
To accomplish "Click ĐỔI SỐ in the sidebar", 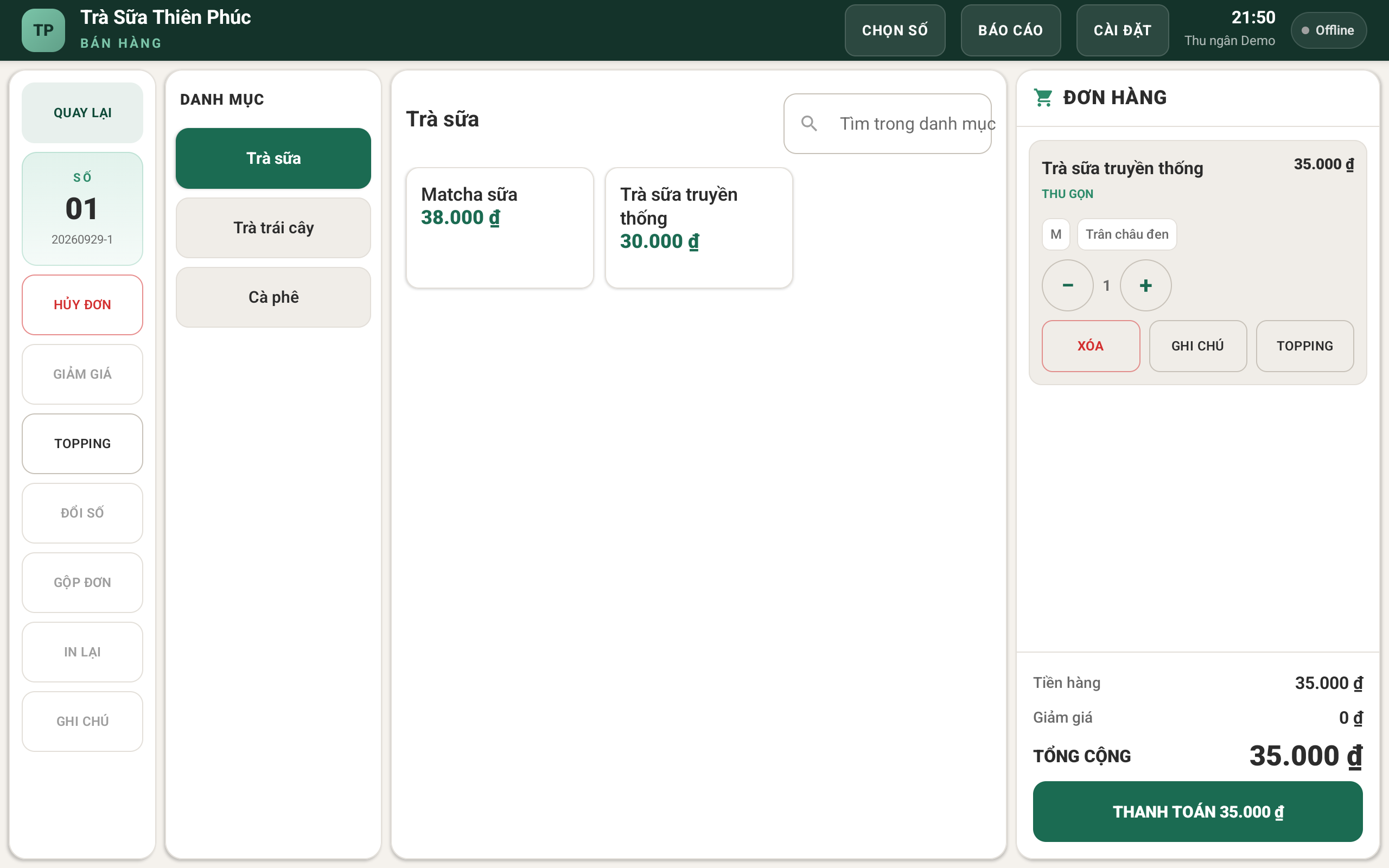I will 82,513.
